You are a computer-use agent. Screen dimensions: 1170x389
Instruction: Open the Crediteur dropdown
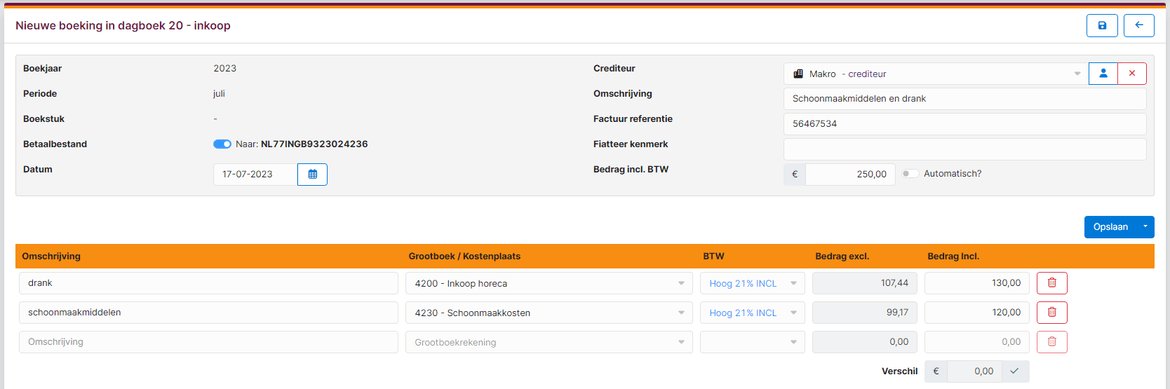click(936, 74)
